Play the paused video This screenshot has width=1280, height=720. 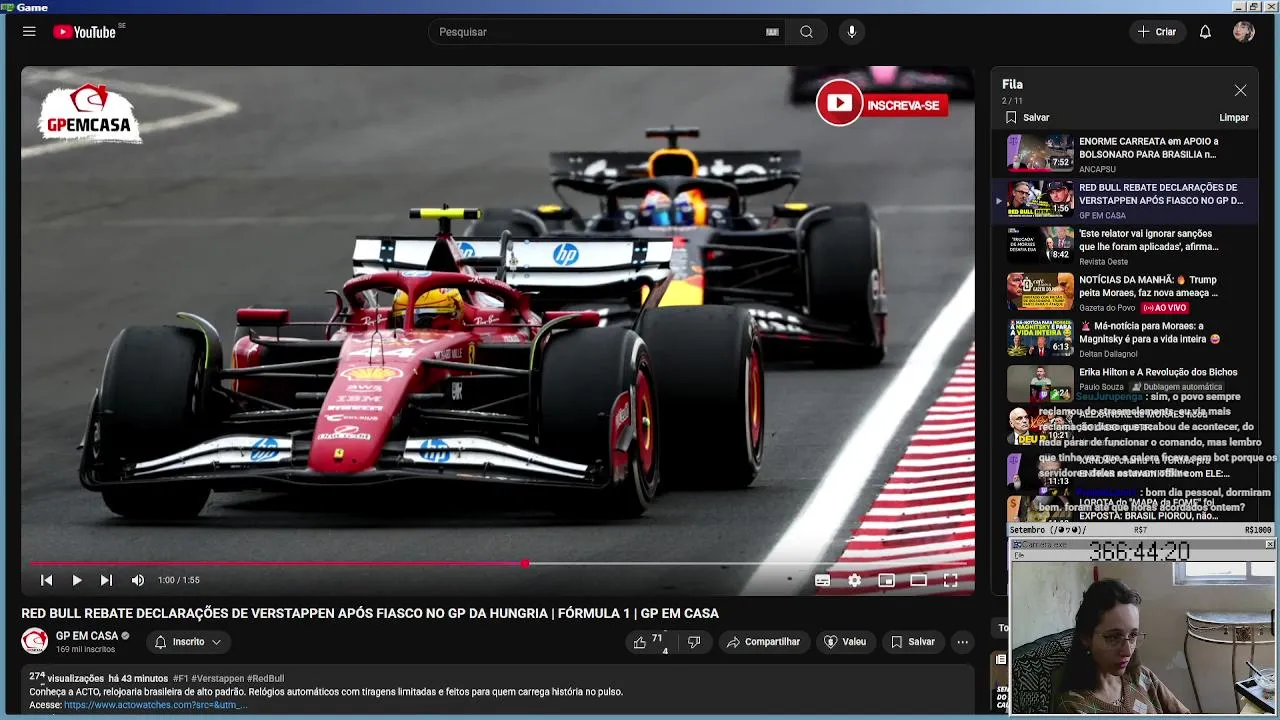[76, 580]
